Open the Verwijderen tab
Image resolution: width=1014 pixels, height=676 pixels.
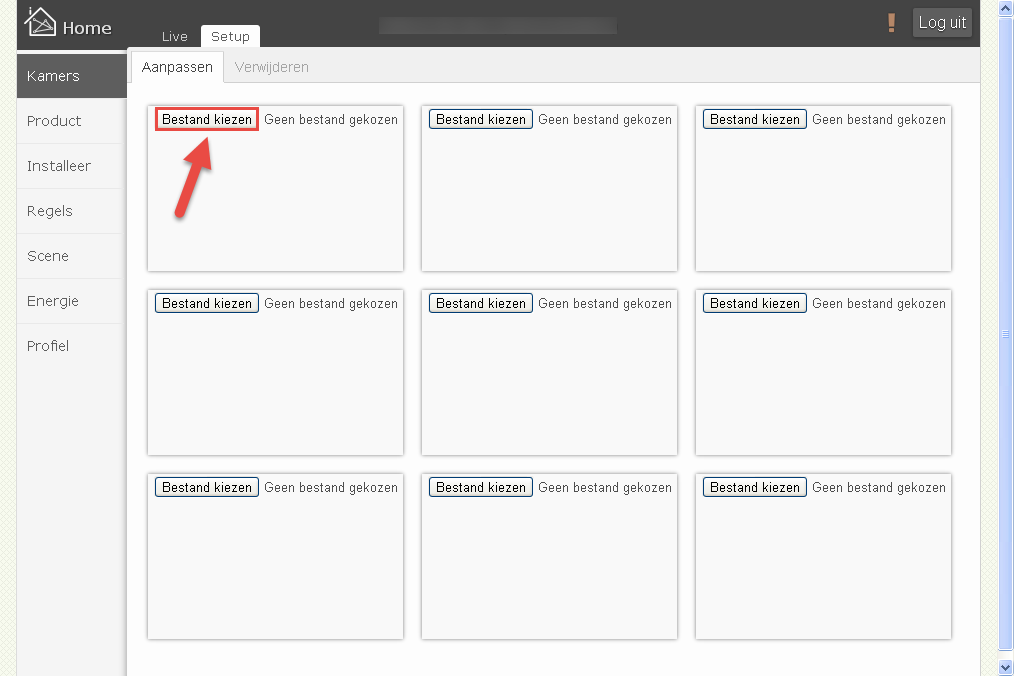272,67
